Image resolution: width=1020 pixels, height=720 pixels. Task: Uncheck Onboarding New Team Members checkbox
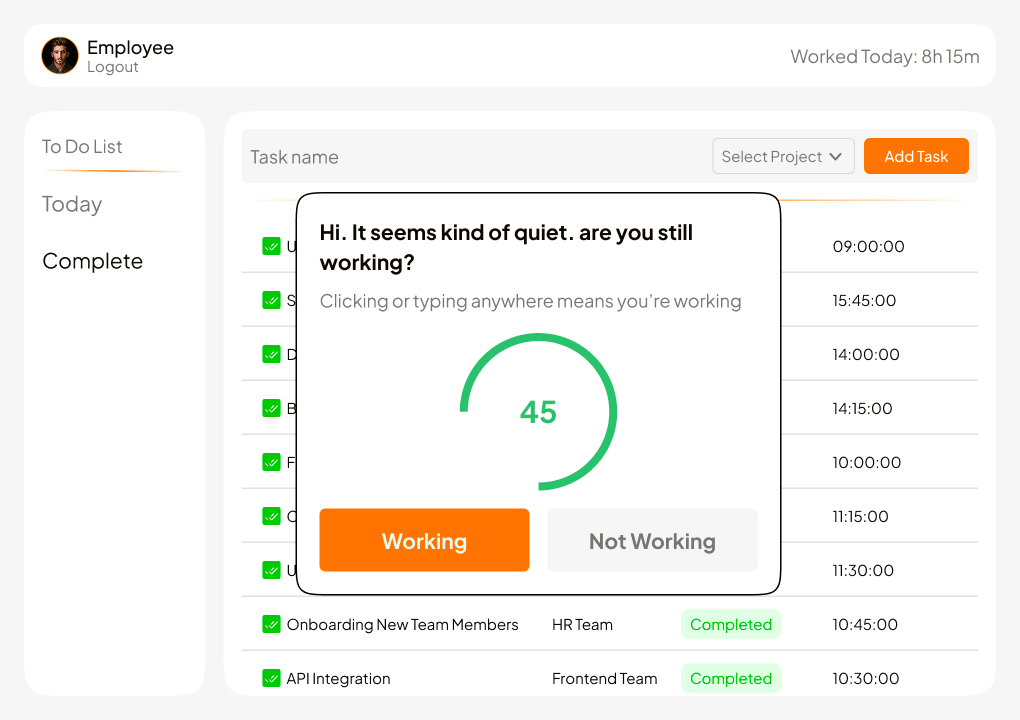point(271,624)
